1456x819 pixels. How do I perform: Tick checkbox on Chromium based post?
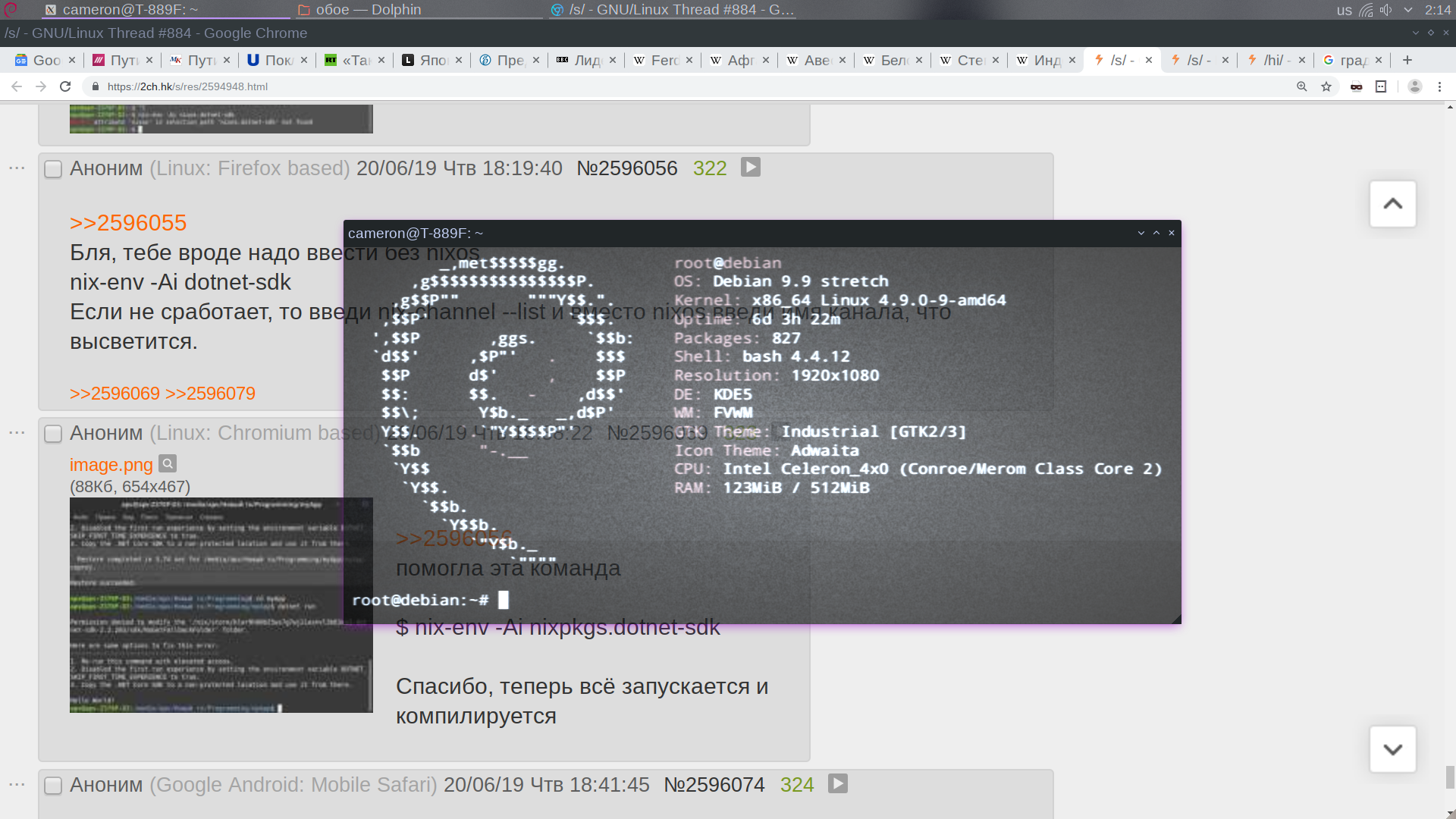[53, 434]
